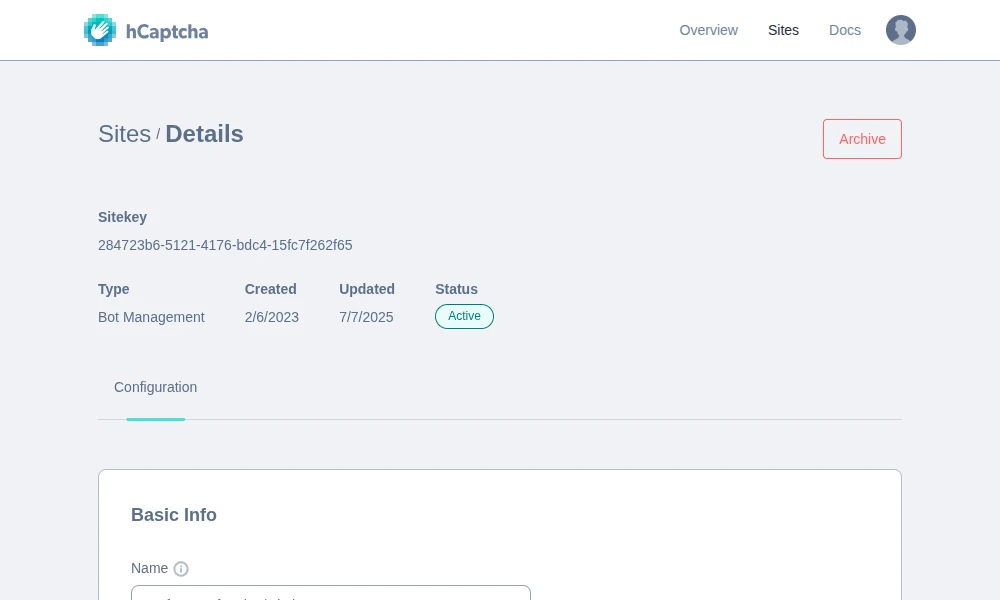
Task: Click the info icon beside Name
Action: coord(181,569)
